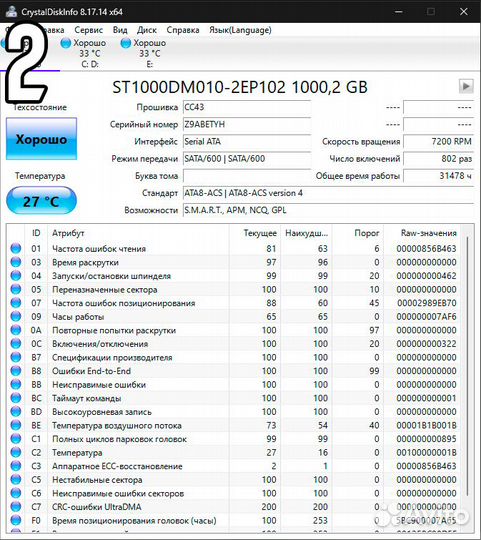The height and width of the screenshot is (540, 481).
Task: Click raw value 000000007AF6
Action: pos(427,316)
